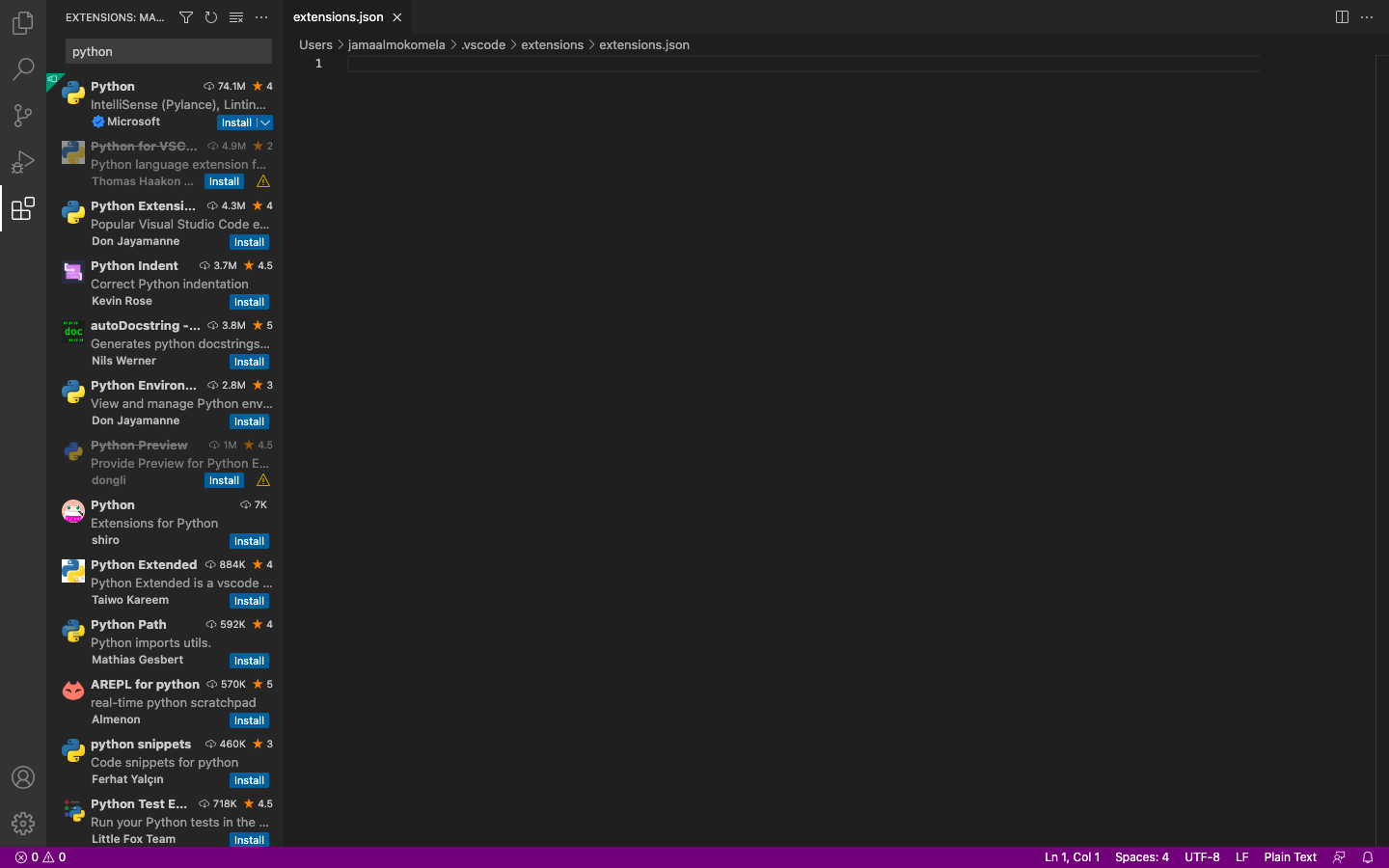Install the autoDocstring extension

click(249, 361)
